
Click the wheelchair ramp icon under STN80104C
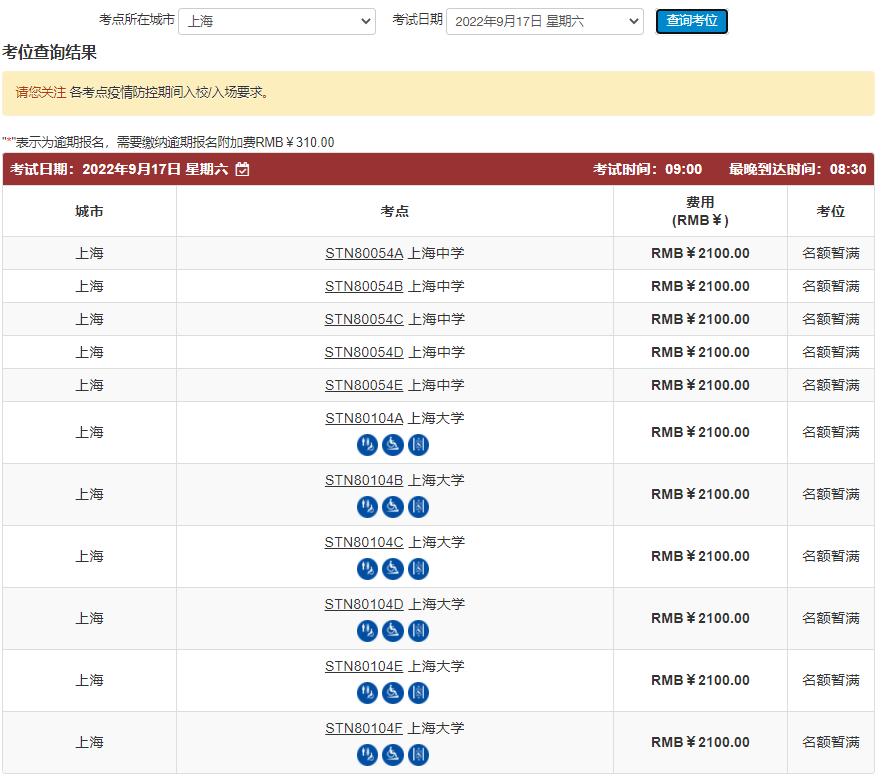(393, 569)
